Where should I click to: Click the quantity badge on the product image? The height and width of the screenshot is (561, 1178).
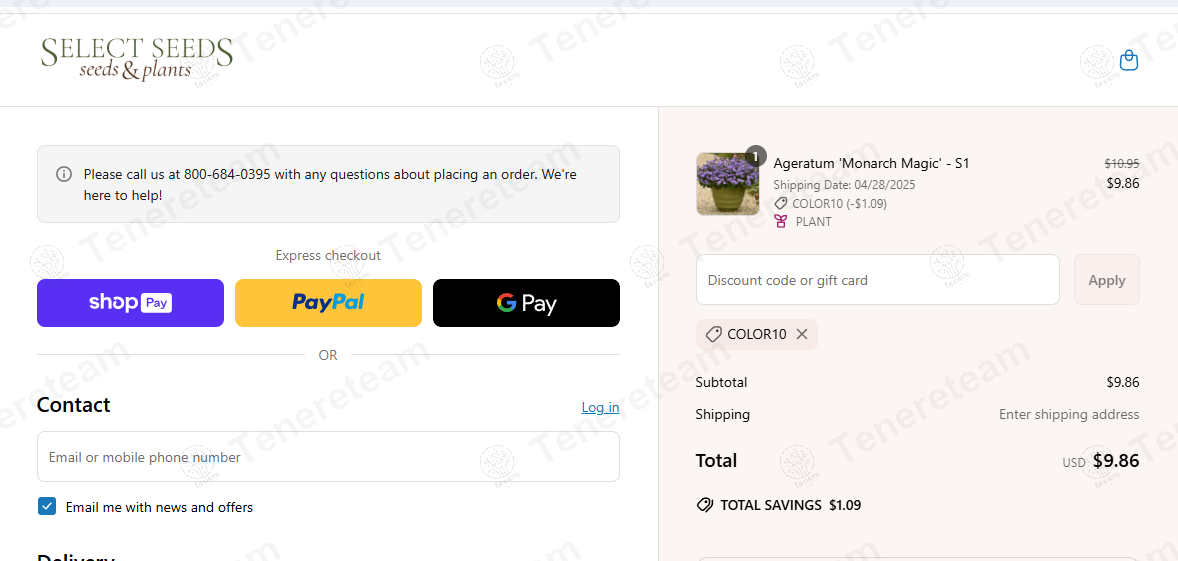tap(756, 155)
